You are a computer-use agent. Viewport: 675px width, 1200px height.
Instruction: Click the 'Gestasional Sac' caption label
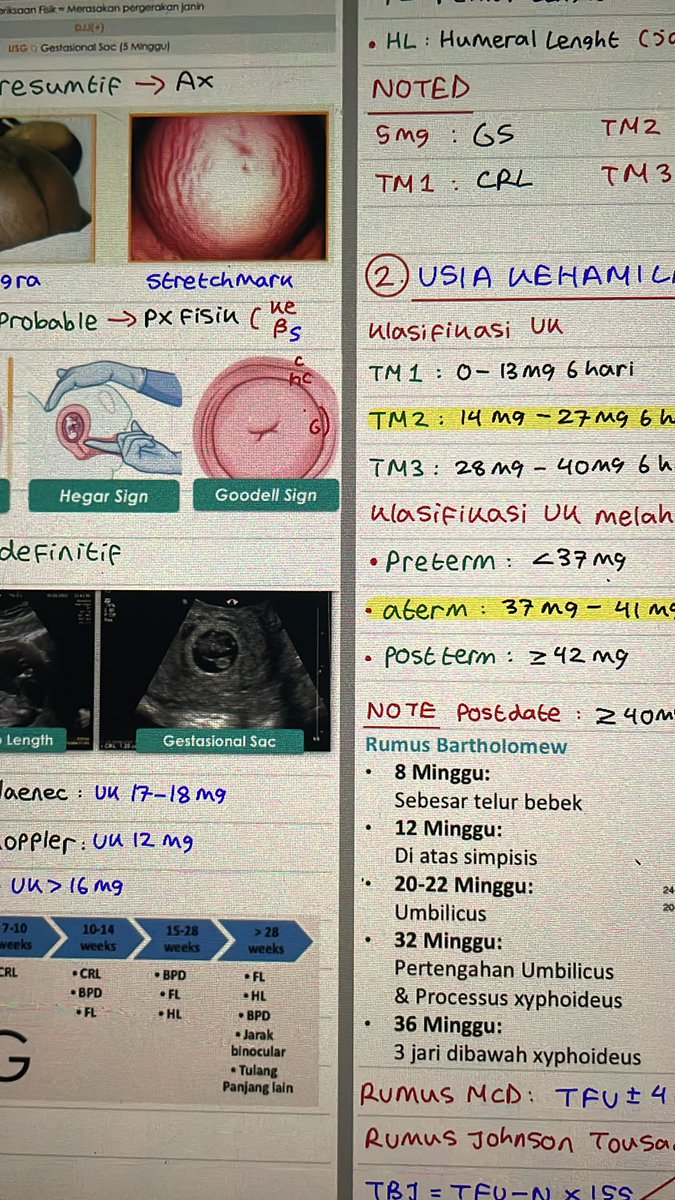pyautogui.click(x=219, y=741)
